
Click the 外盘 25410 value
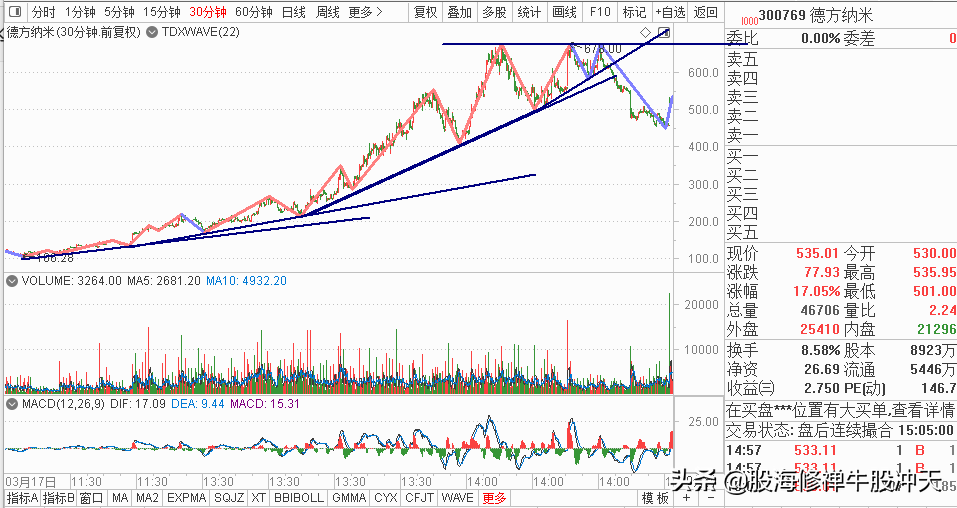(x=818, y=330)
